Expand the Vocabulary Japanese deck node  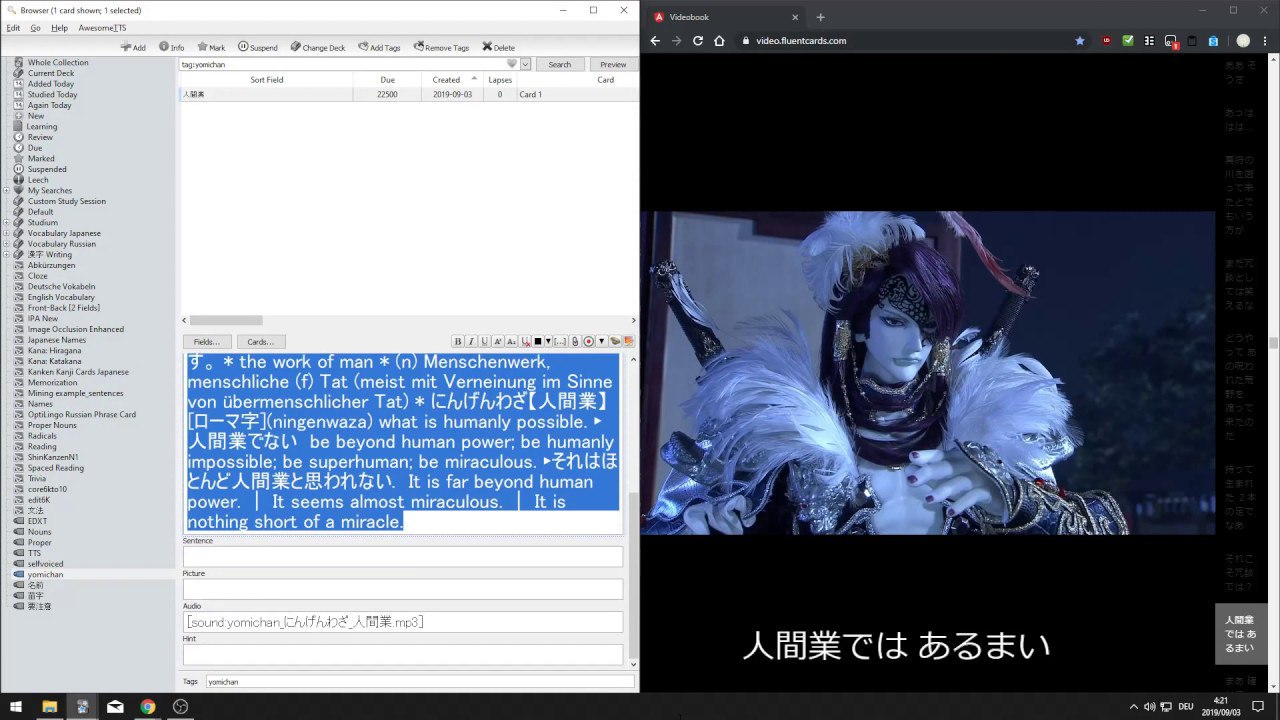(7, 233)
